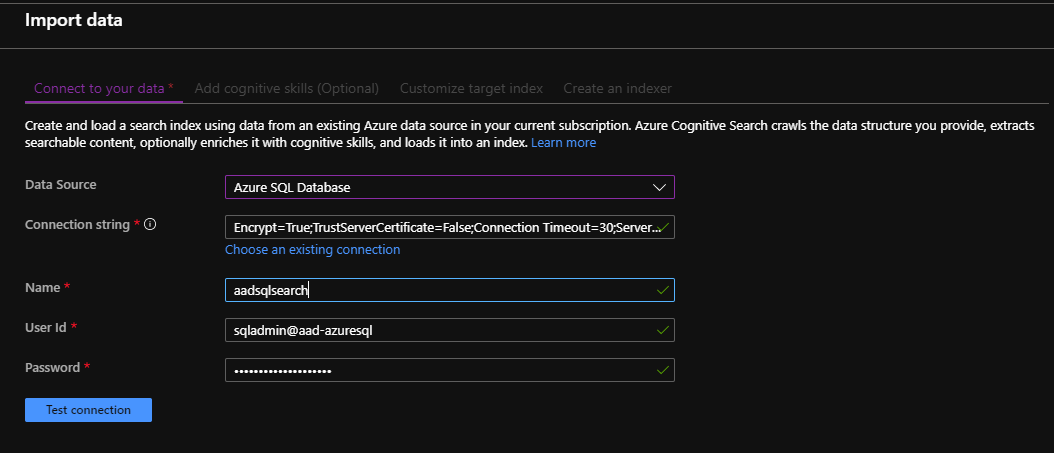Click the Password field
The height and width of the screenshot is (453, 1054).
point(450,370)
